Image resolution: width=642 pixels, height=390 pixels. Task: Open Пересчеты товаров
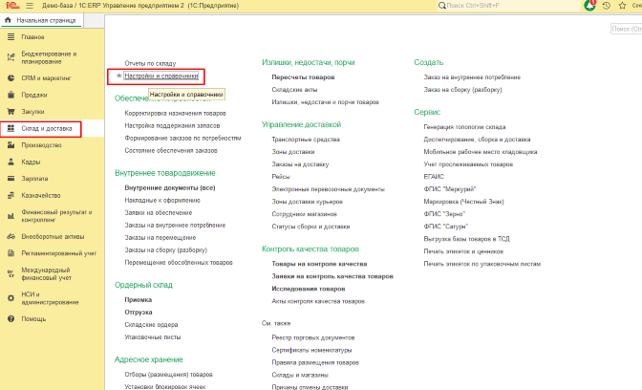click(303, 77)
